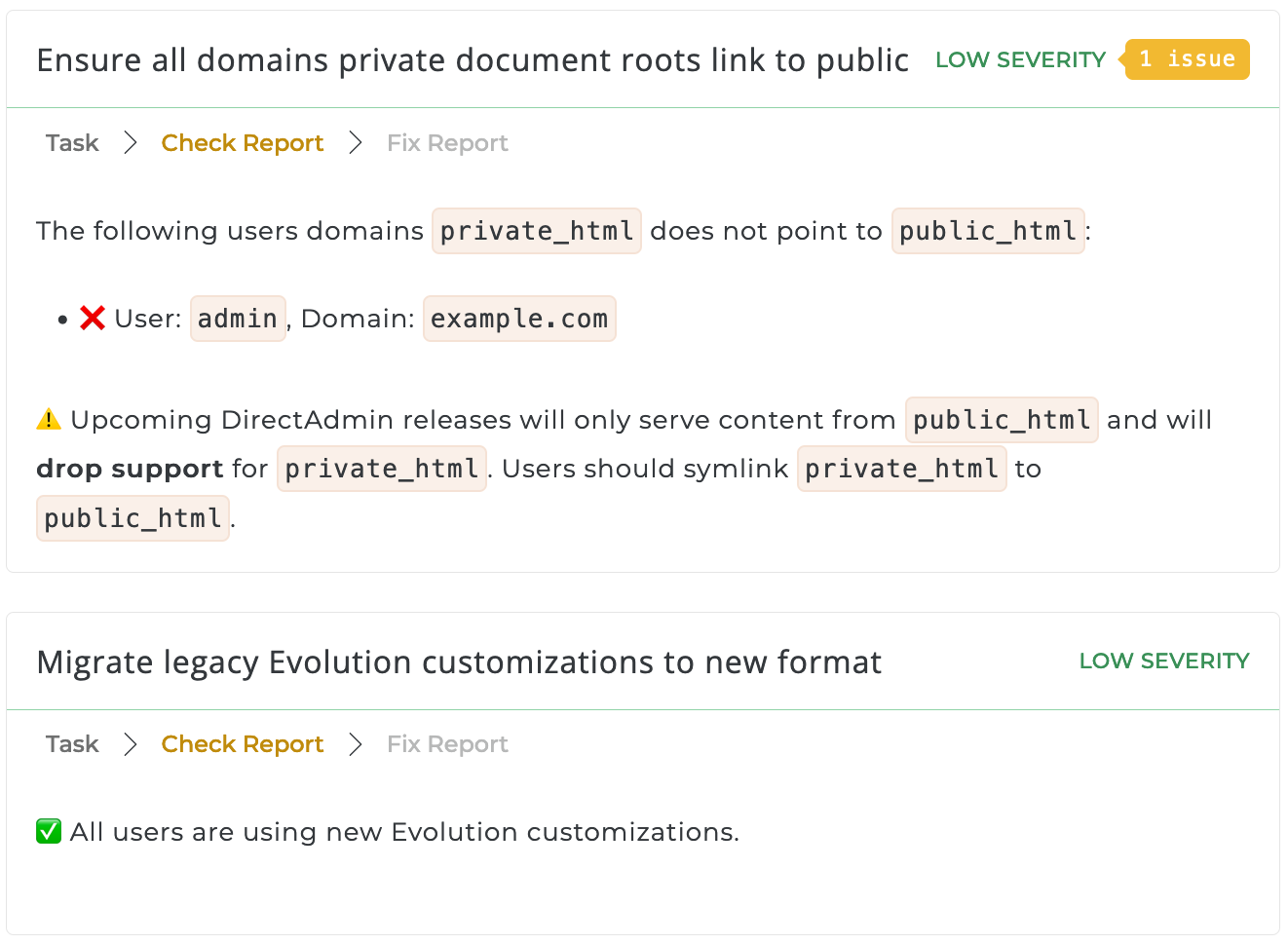This screenshot has height=945, width=1288.
Task: Click the red X icon next to User admin
Action: point(93,319)
